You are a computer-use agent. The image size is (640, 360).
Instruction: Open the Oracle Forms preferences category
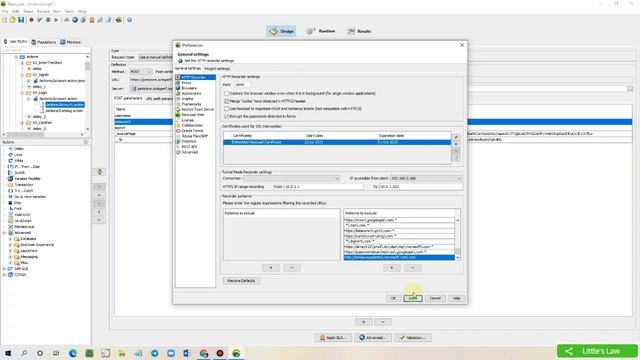point(192,131)
